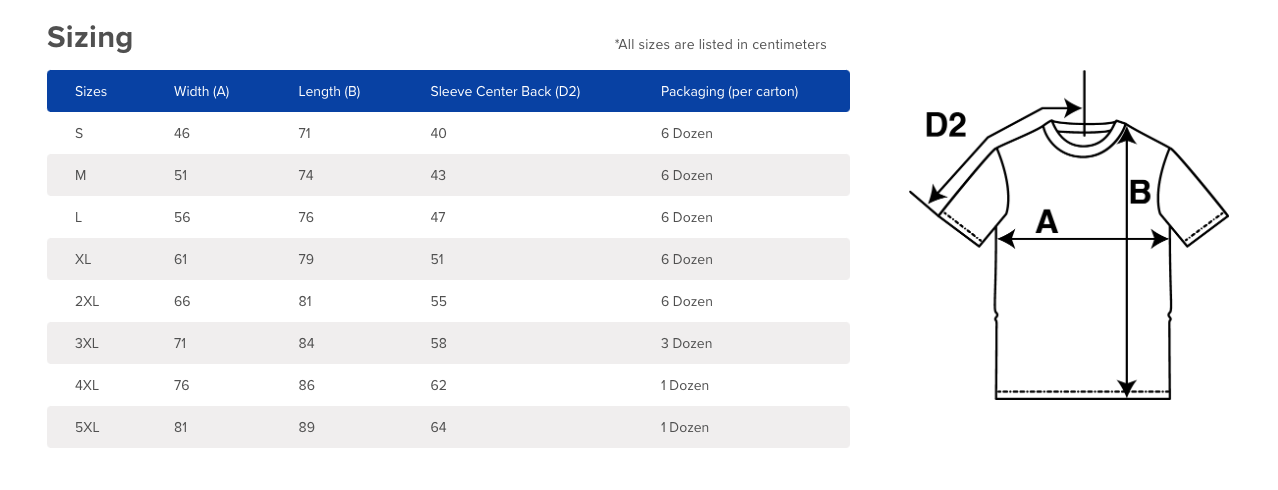Click the Width (A) column header
Viewport: 1278px width, 490px height.
201,91
